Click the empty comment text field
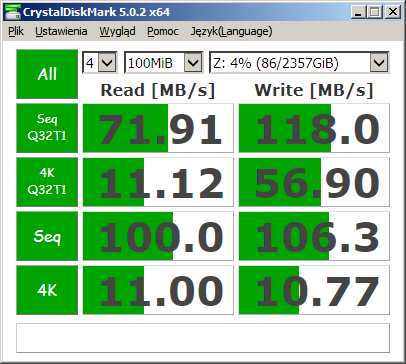This screenshot has width=406, height=364. point(203,338)
